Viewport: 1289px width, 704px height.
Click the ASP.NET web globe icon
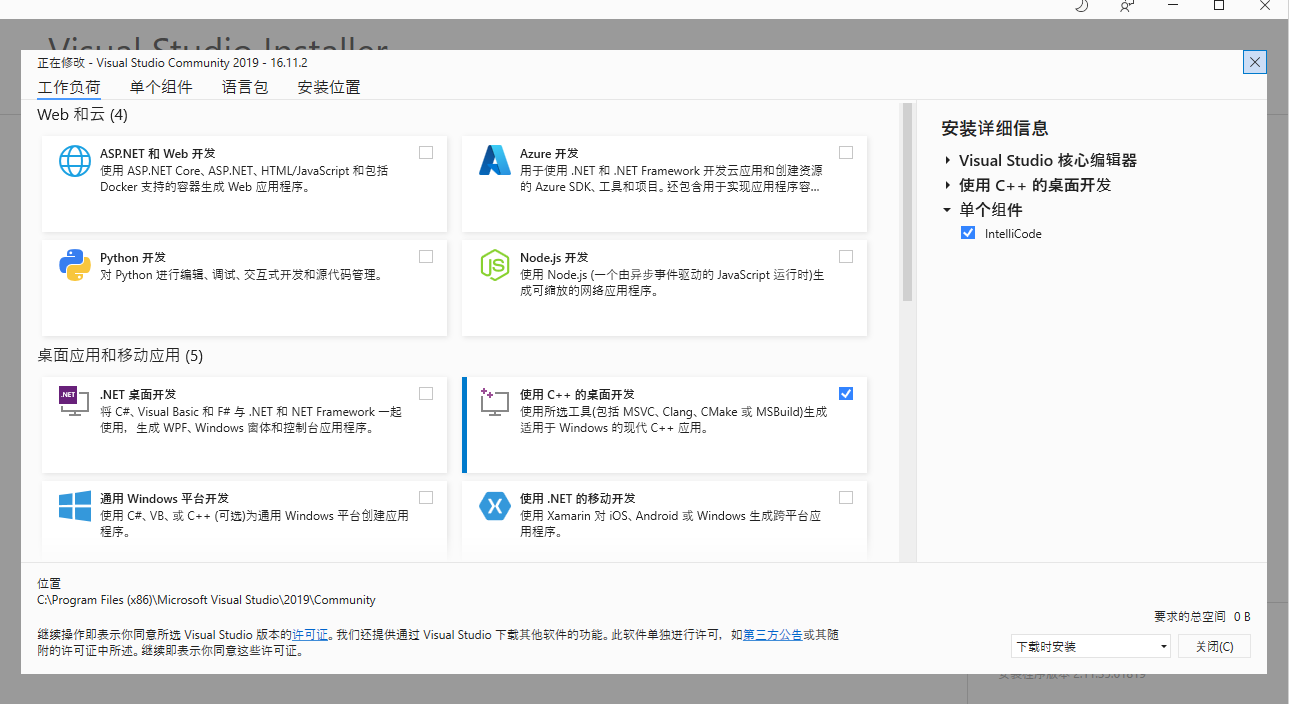(x=75, y=161)
